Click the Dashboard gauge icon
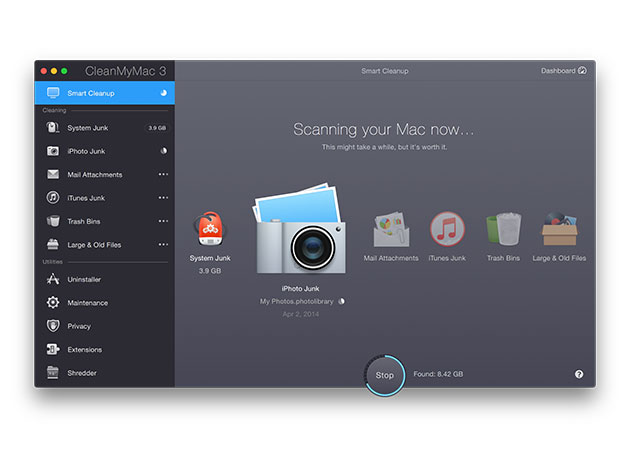Image resolution: width=630 pixels, height=473 pixels. (x=582, y=71)
